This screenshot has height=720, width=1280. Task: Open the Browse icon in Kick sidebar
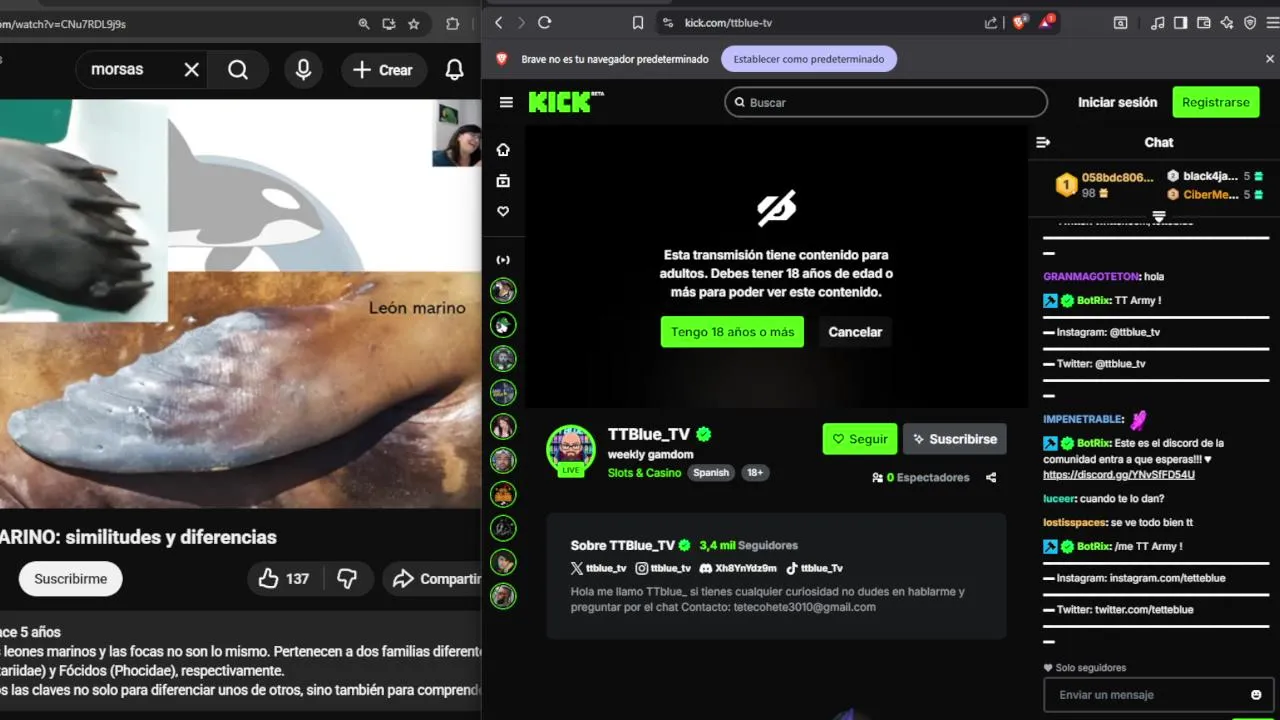(503, 181)
